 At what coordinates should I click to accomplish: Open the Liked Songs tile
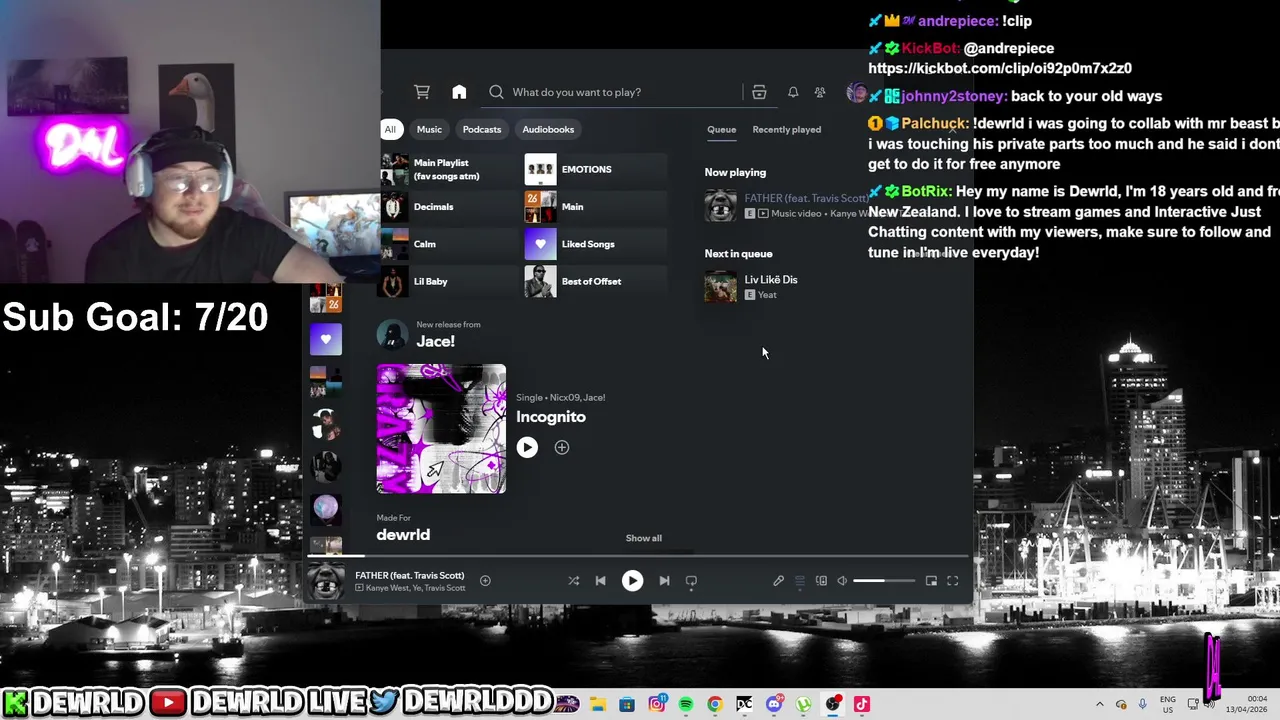pos(595,244)
